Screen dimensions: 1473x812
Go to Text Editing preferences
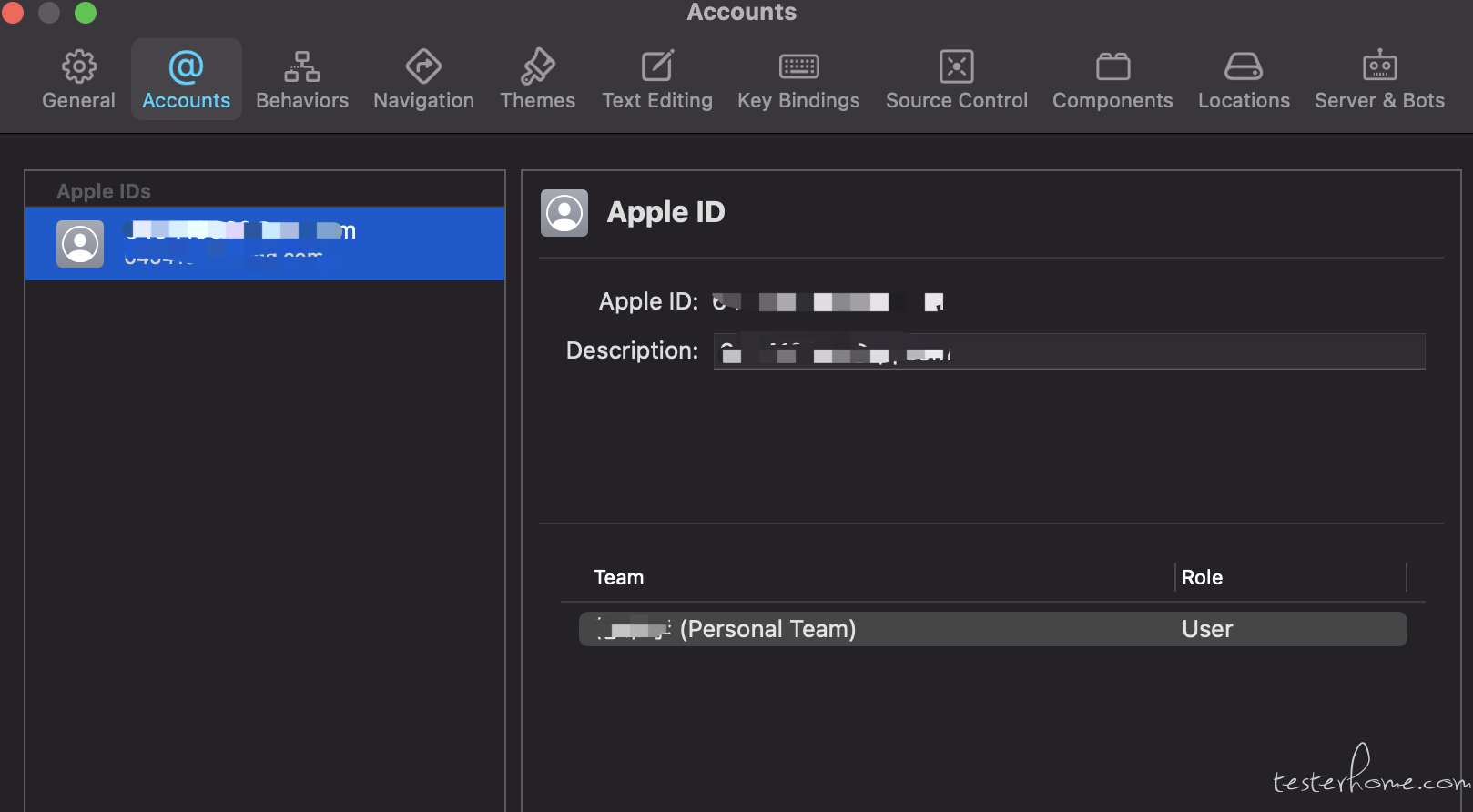[x=657, y=80]
